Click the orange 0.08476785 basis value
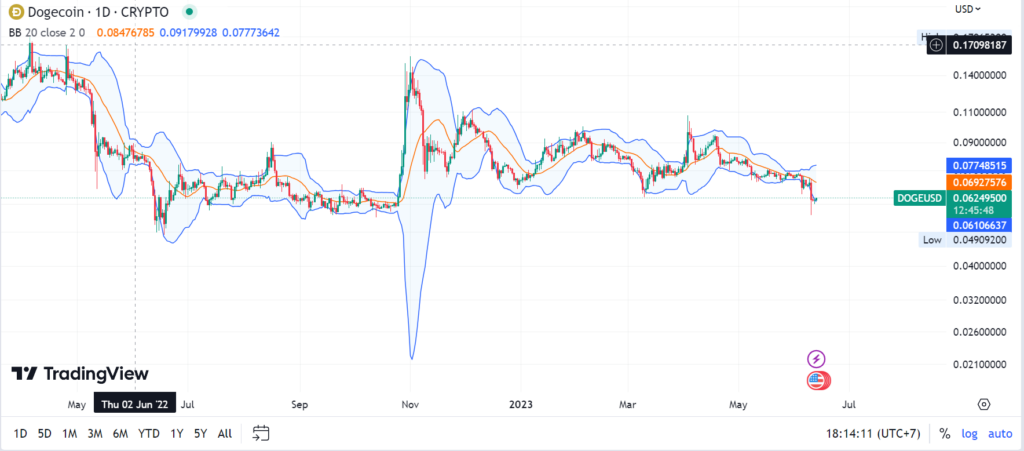Screen dimensions: 1024x451 [125, 31]
